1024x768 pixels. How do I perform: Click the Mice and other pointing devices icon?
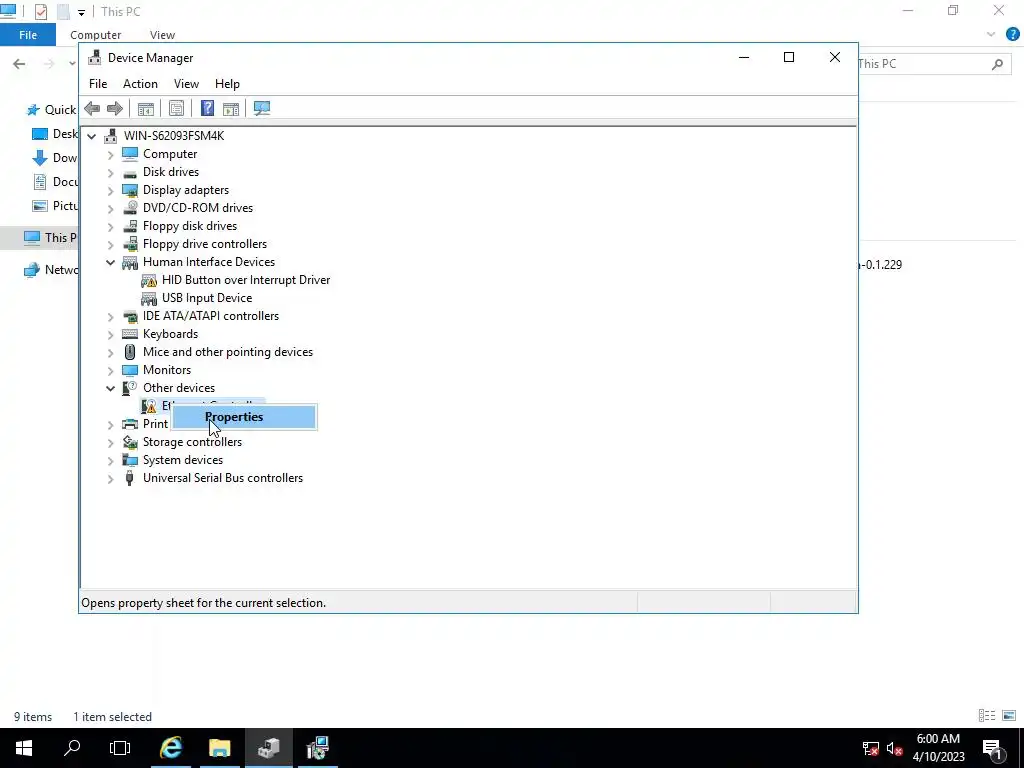pos(130,352)
